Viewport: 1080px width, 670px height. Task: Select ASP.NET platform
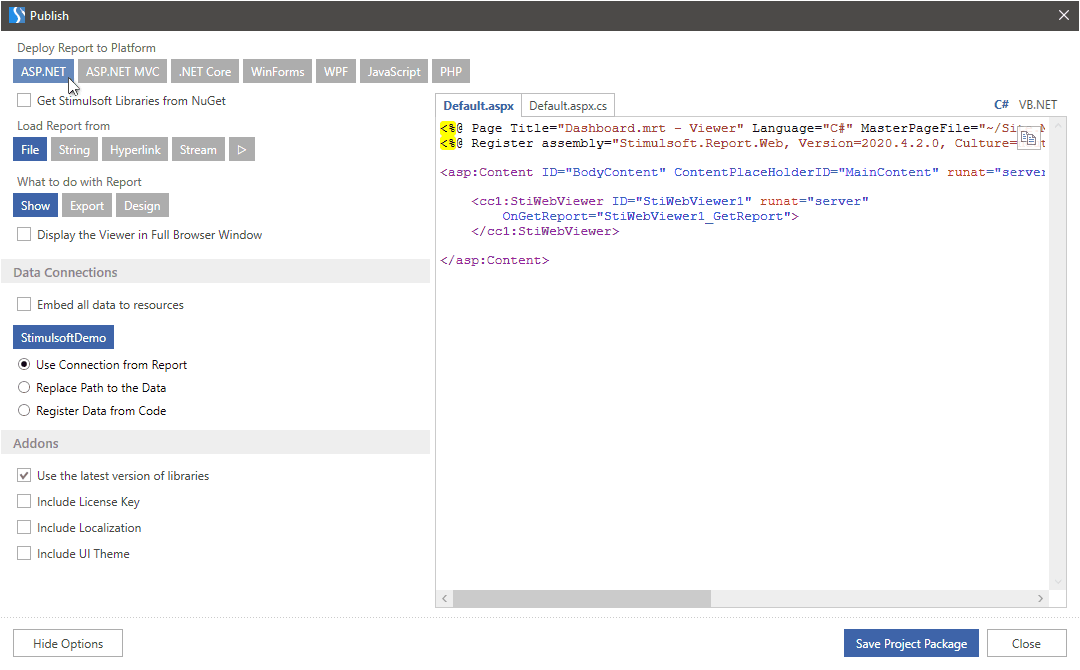point(43,72)
